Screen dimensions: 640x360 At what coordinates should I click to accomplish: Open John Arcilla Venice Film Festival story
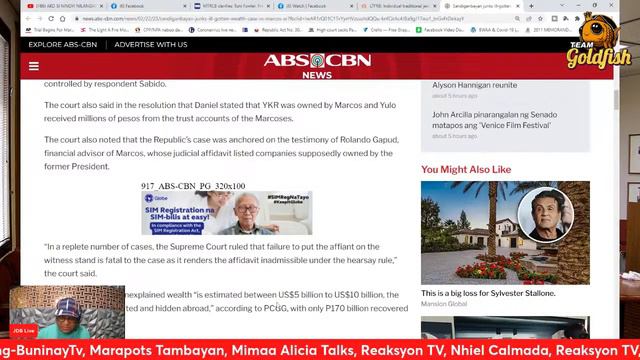(x=494, y=120)
